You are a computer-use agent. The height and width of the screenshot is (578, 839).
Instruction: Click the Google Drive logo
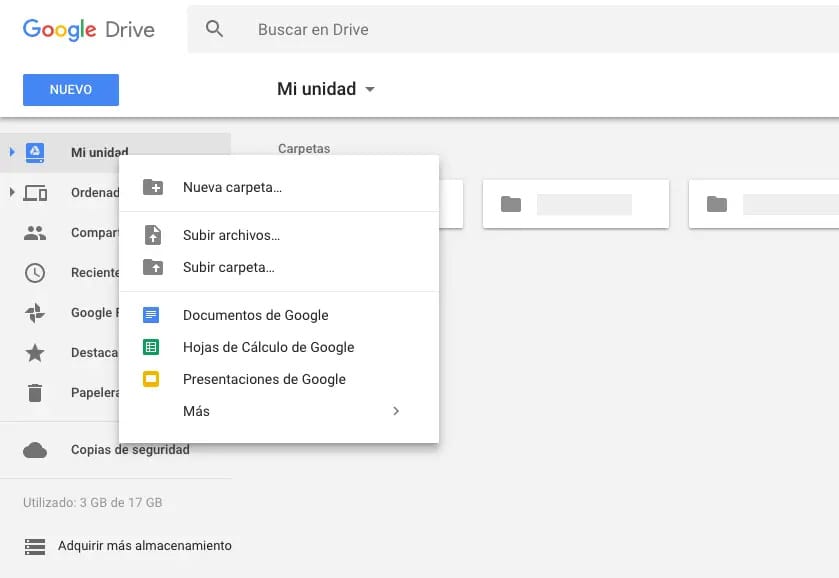[x=88, y=29]
